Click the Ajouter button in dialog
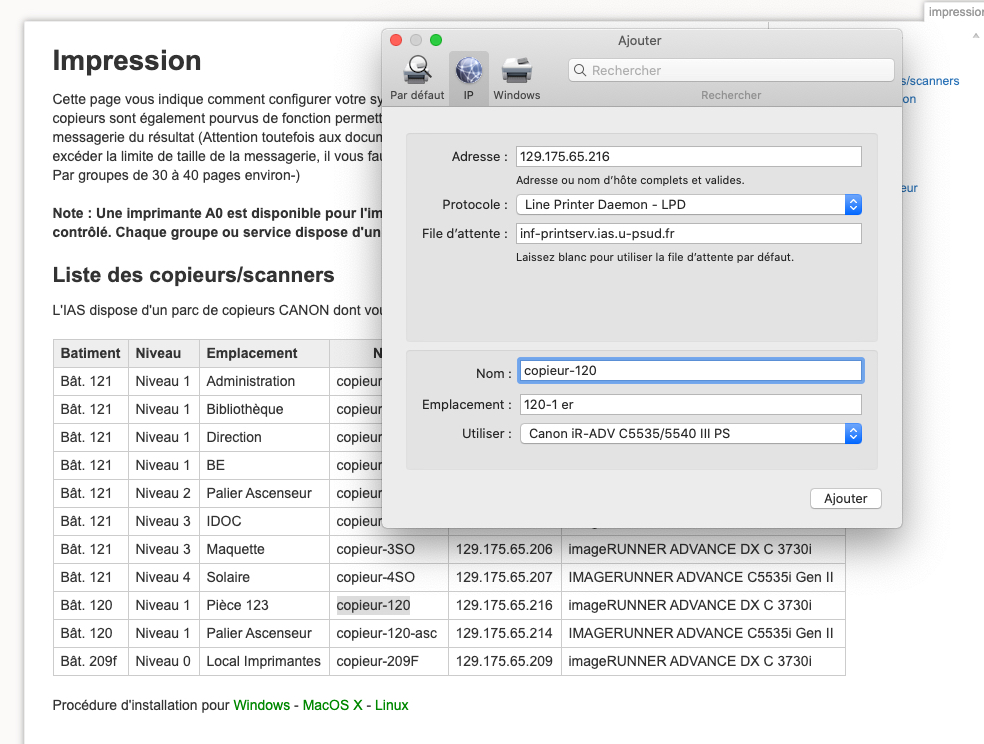Image resolution: width=984 pixels, height=744 pixels. (x=845, y=499)
